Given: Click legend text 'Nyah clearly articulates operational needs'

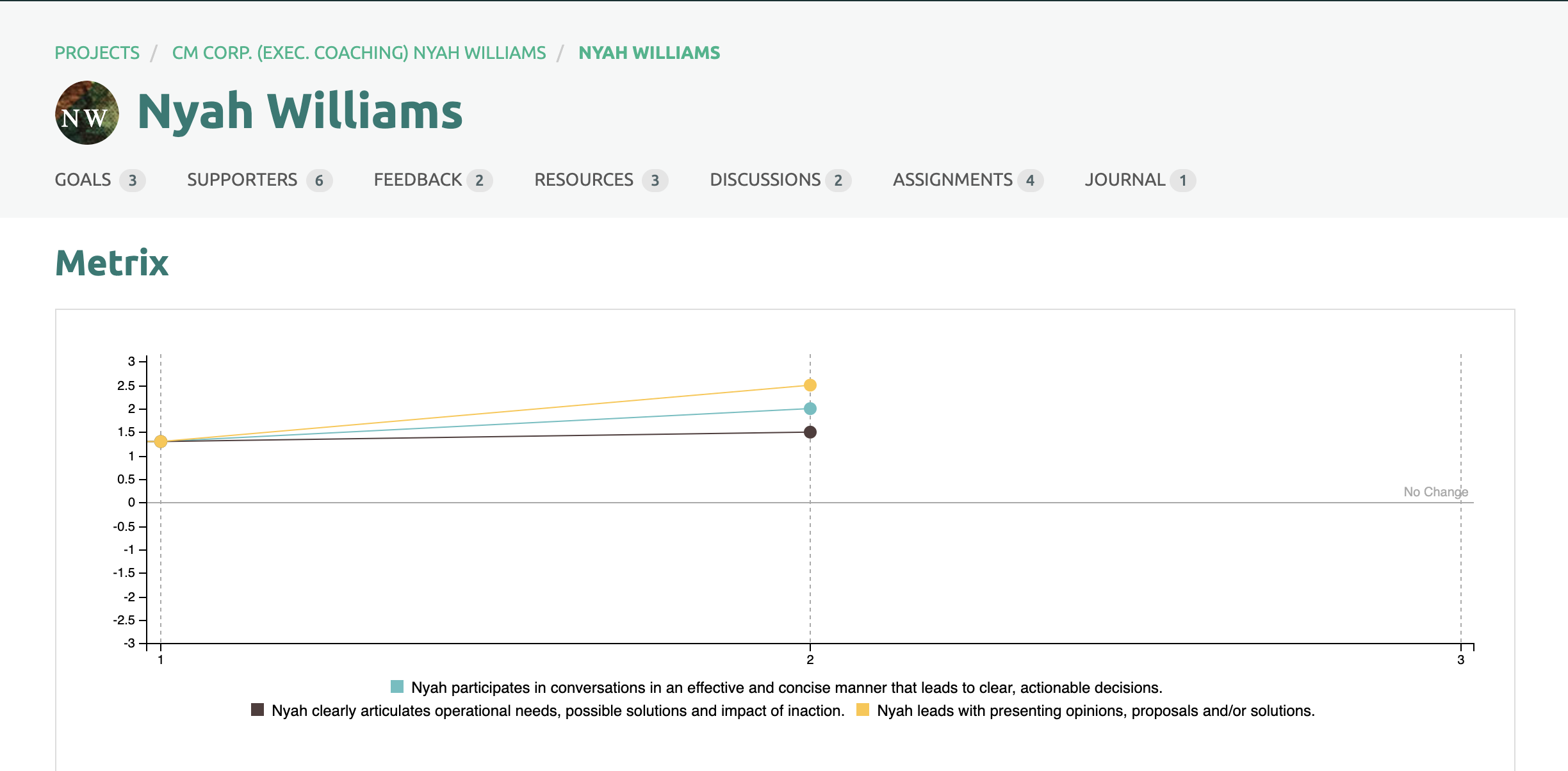Looking at the screenshot, I should tap(558, 711).
